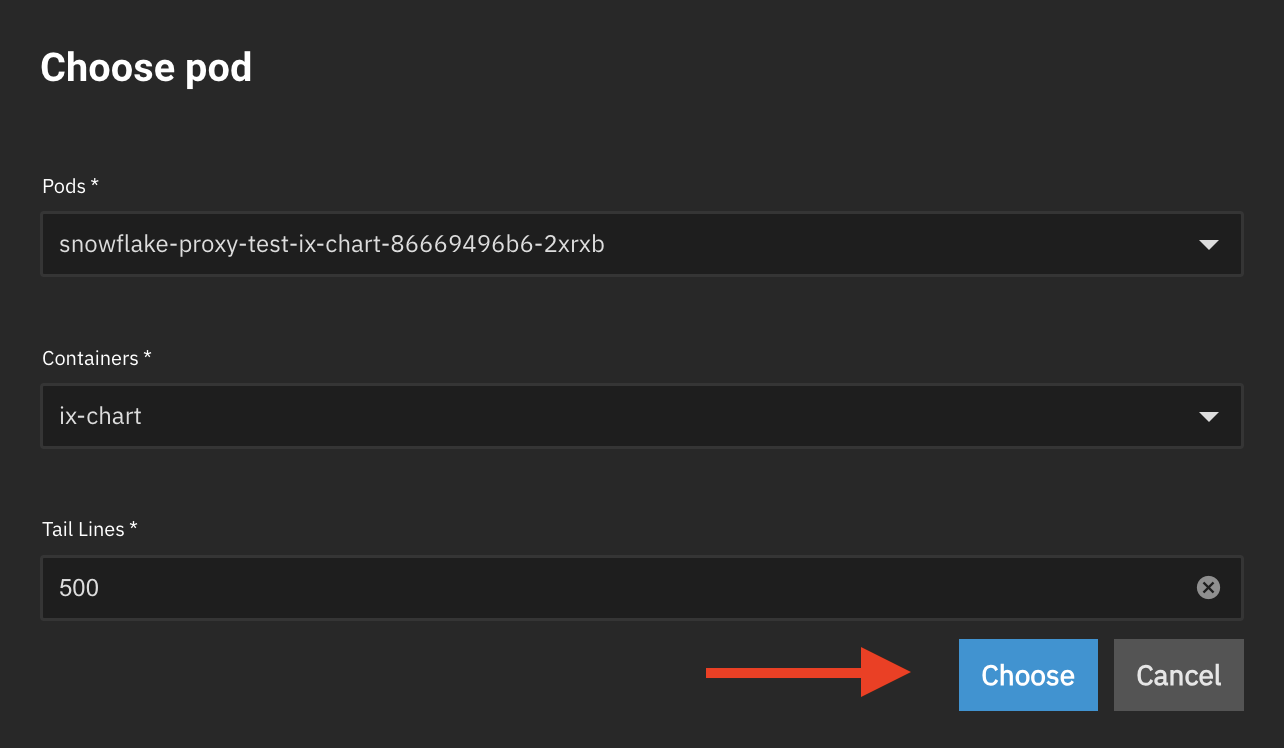
Task: Confirm selection with the Choose button
Action: pyautogui.click(x=1028, y=675)
